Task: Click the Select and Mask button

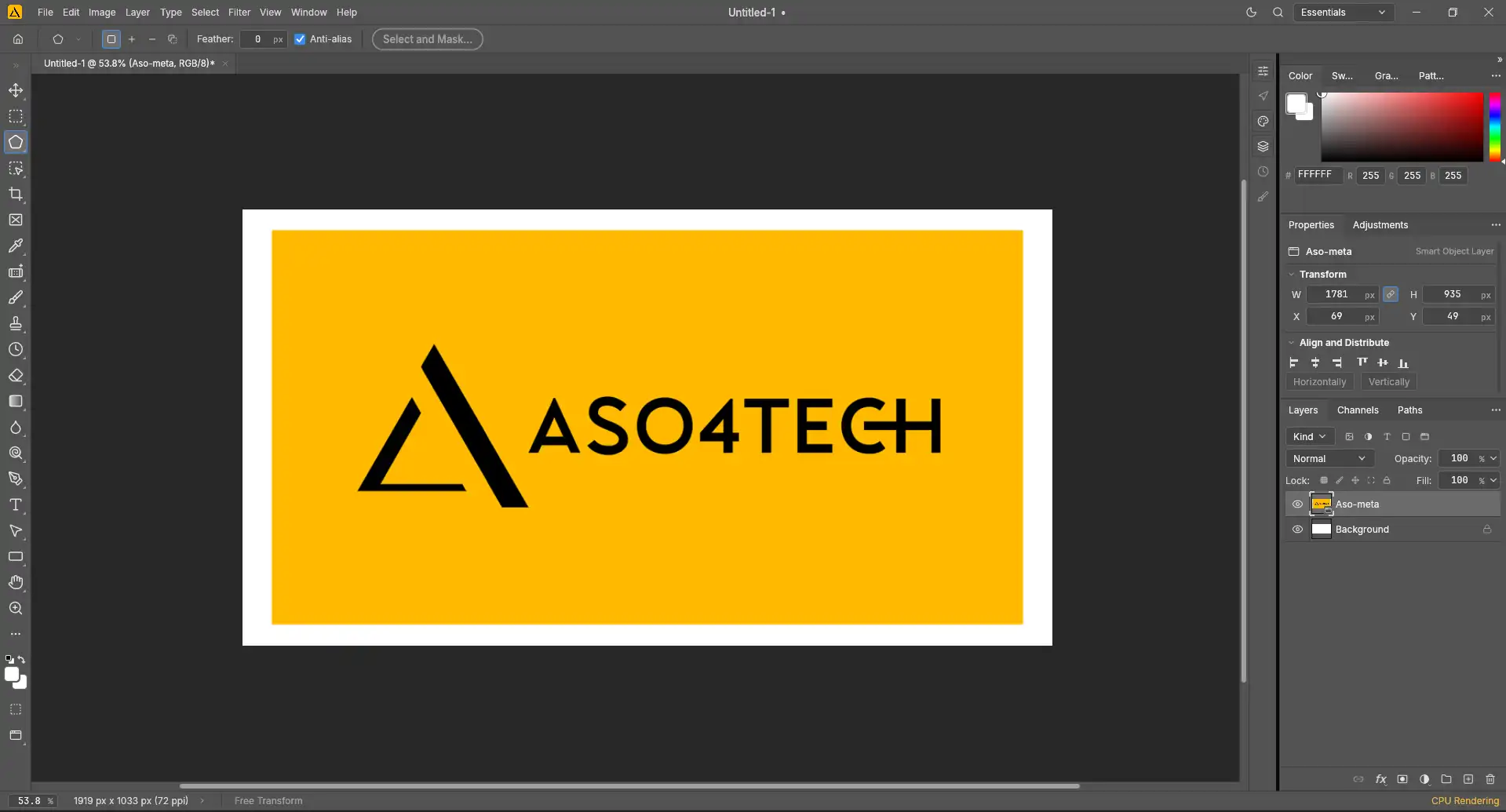Action: pyautogui.click(x=428, y=39)
